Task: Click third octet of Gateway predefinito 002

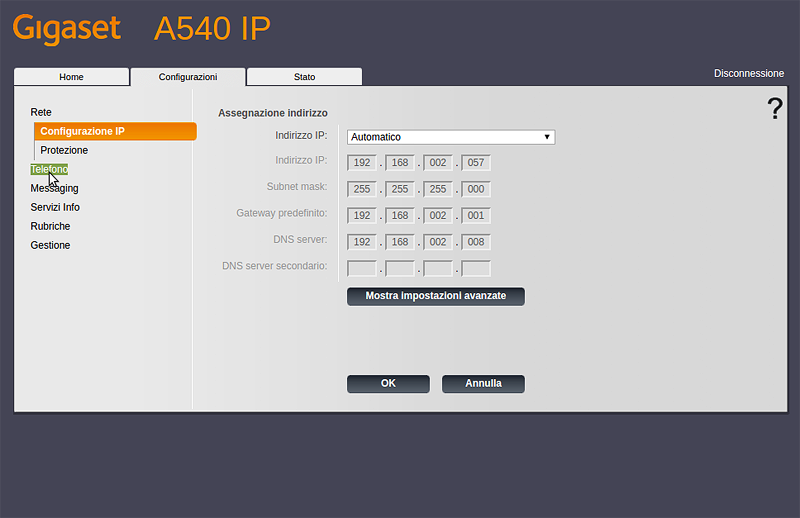Action: (438, 215)
